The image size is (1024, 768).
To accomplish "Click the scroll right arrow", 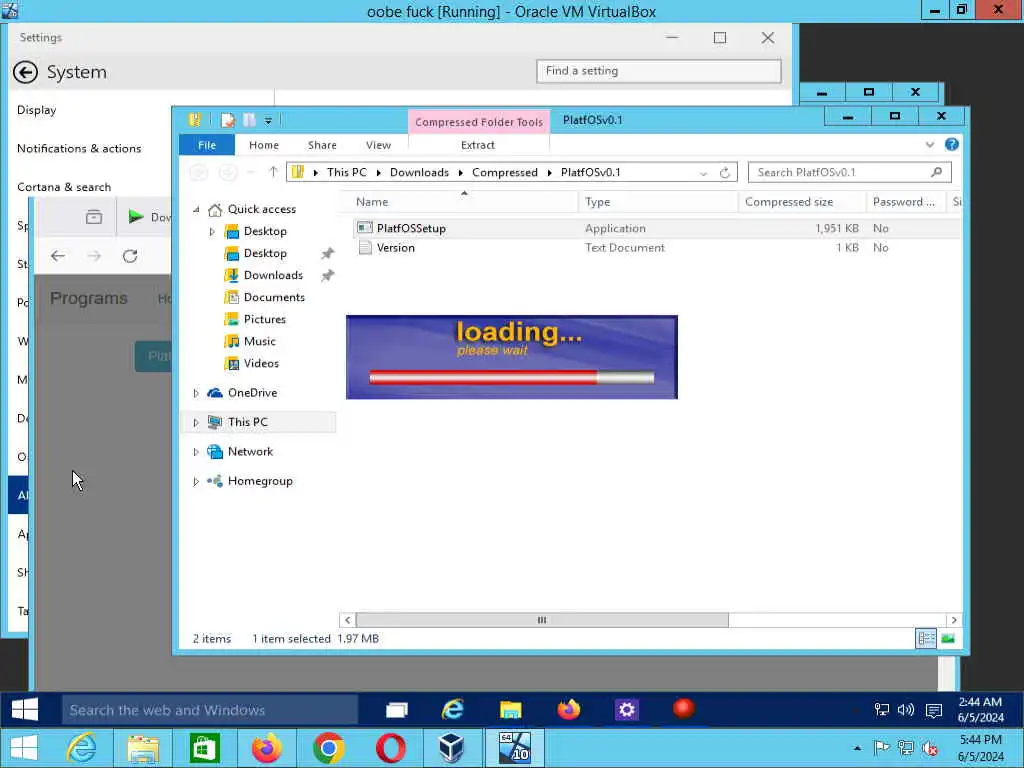I will [954, 620].
